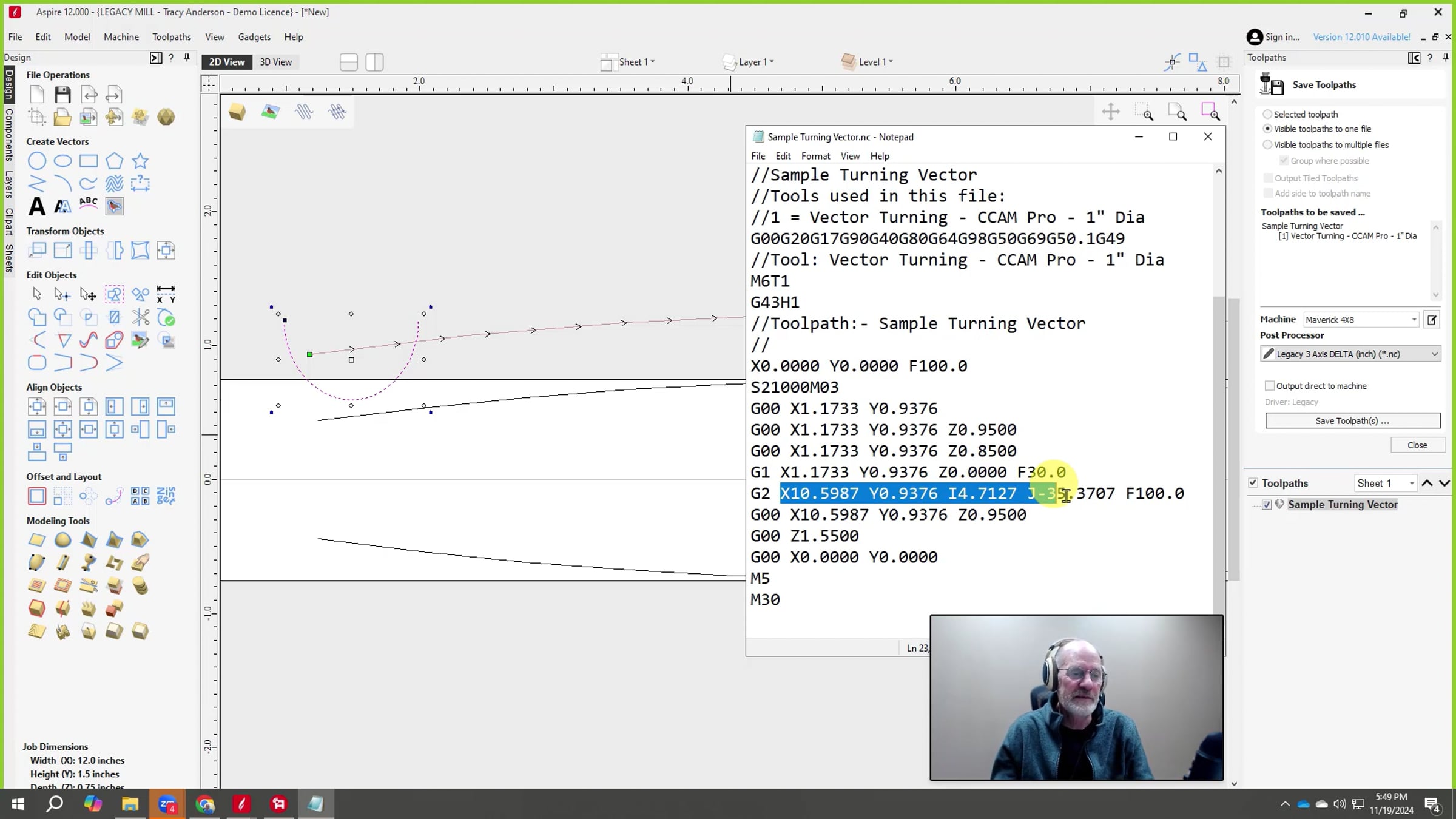Open the Insert Clipart bird tool

(x=114, y=206)
